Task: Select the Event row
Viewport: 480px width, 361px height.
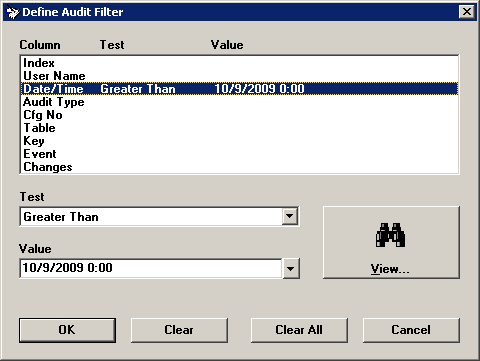Action: coord(240,154)
